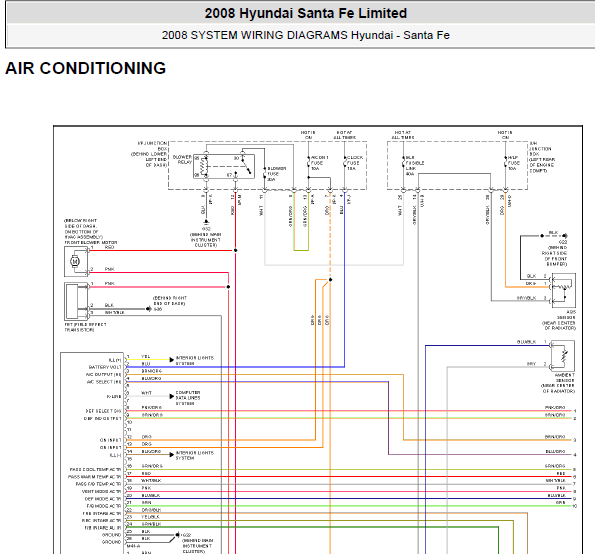Select the I/P JUNCTION BOX location label
The width and height of the screenshot is (595, 554).
150,154
